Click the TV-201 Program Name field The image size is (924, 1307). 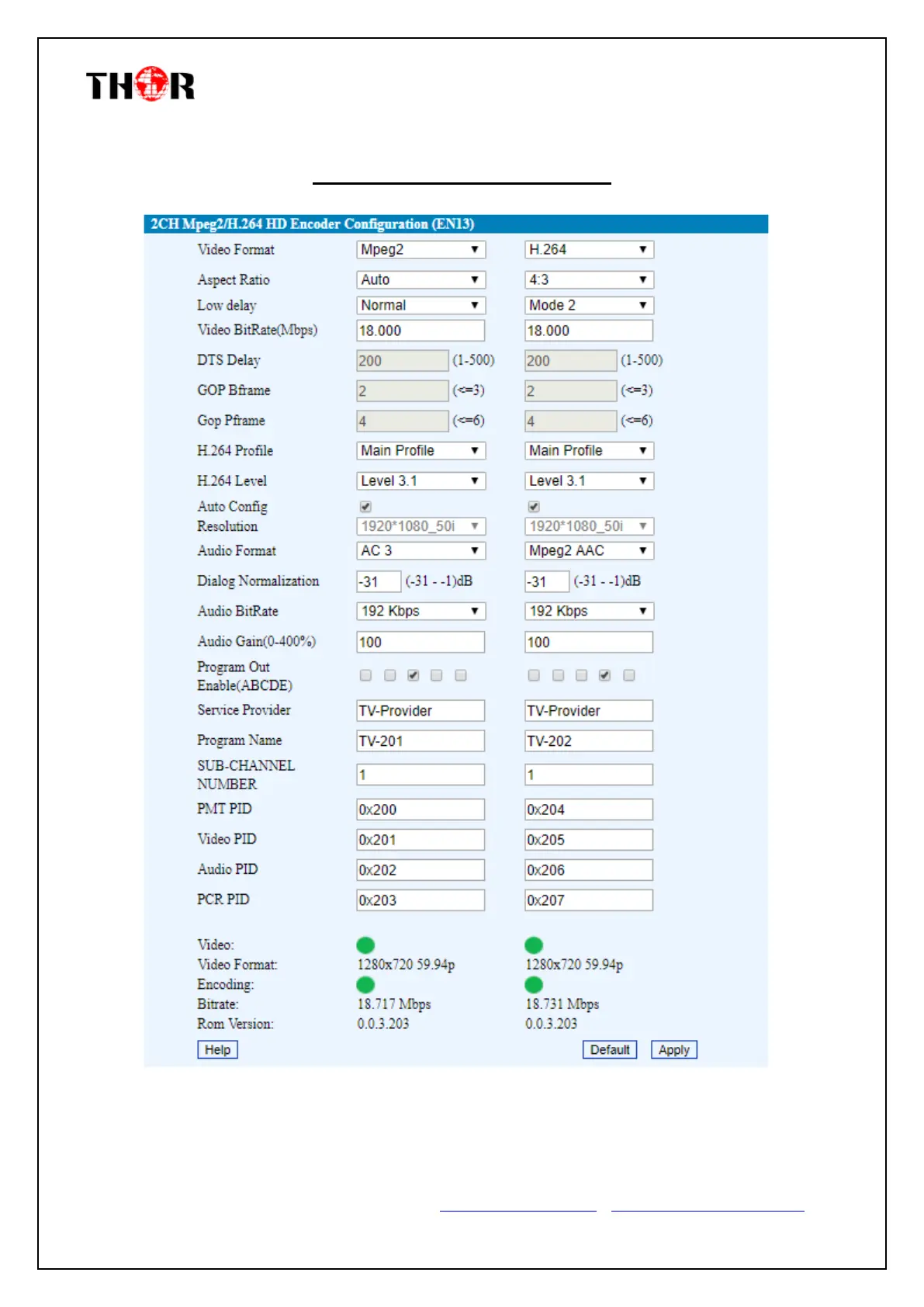(x=420, y=741)
